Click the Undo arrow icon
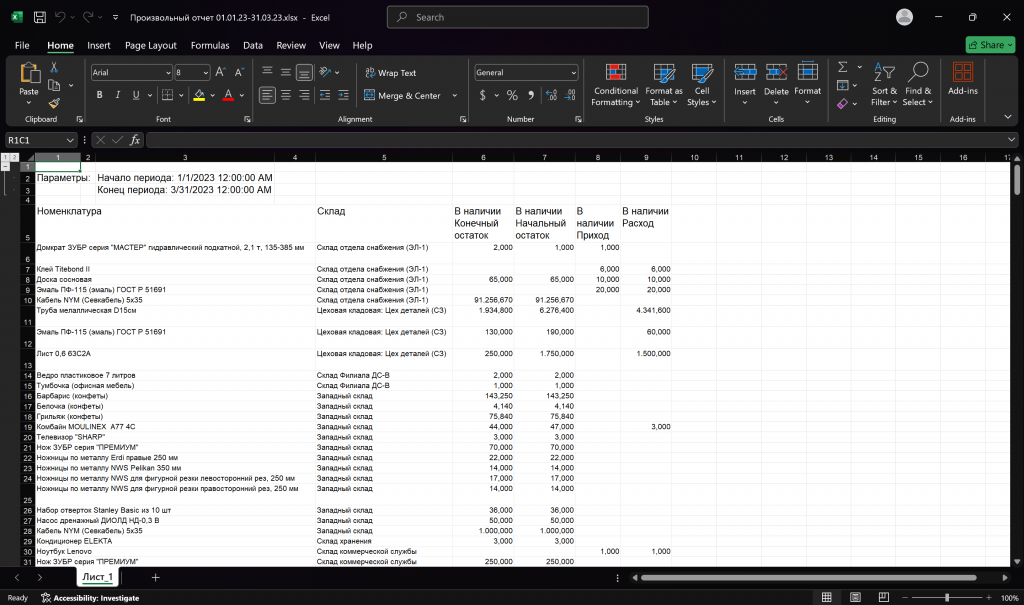1024x605 pixels. [60, 18]
